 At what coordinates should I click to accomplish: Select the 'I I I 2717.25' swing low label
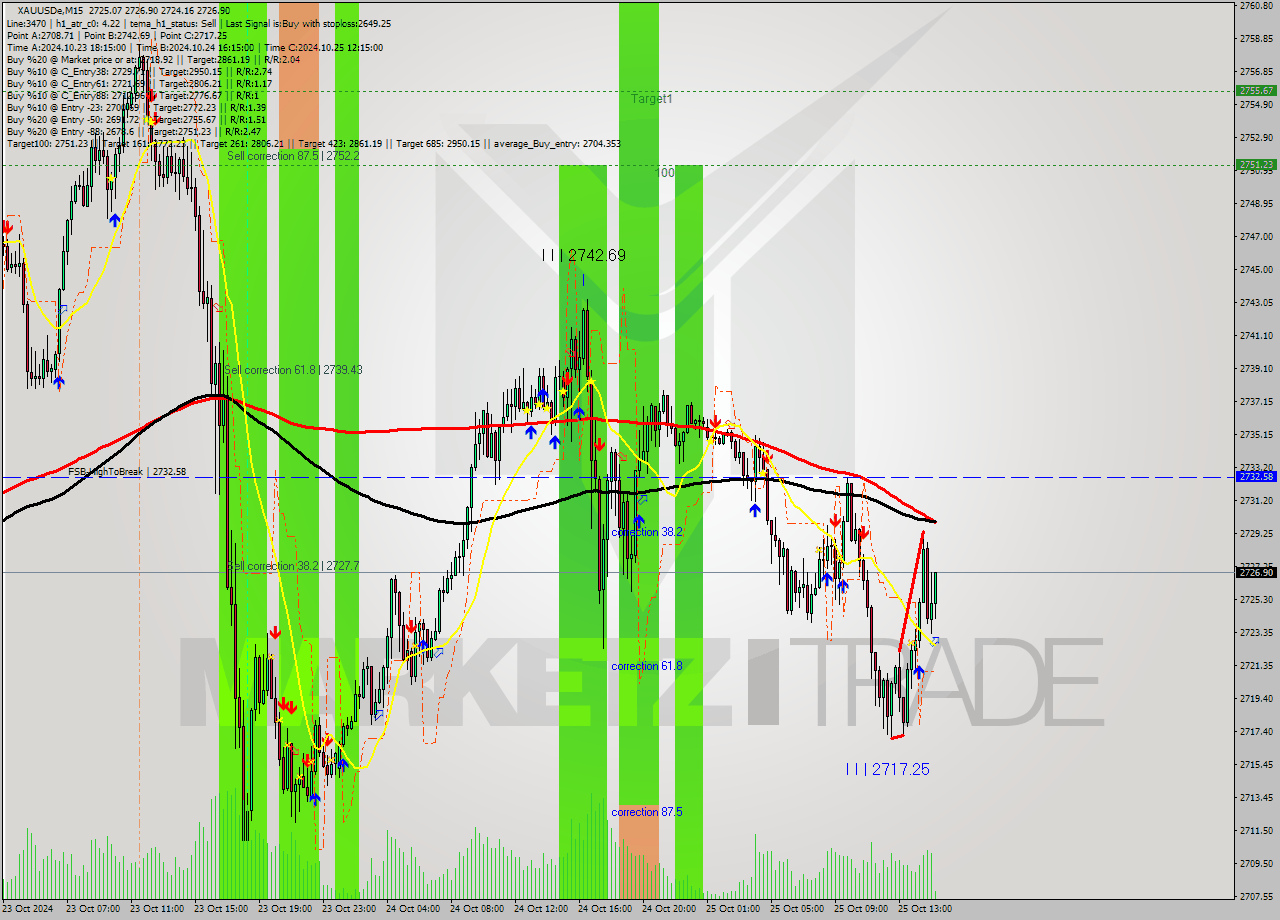[x=887, y=769]
